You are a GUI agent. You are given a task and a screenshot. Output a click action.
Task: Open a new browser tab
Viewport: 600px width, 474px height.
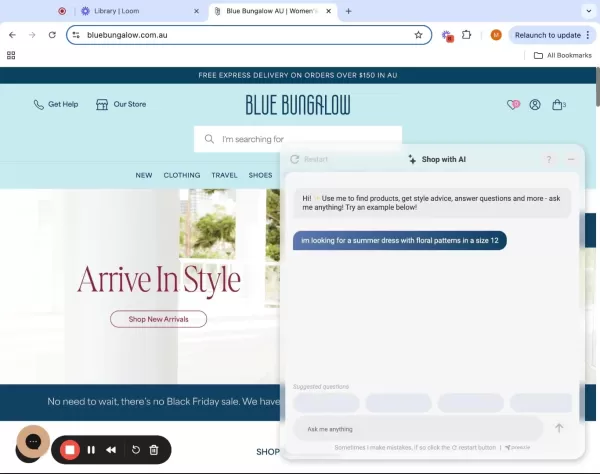(x=348, y=11)
